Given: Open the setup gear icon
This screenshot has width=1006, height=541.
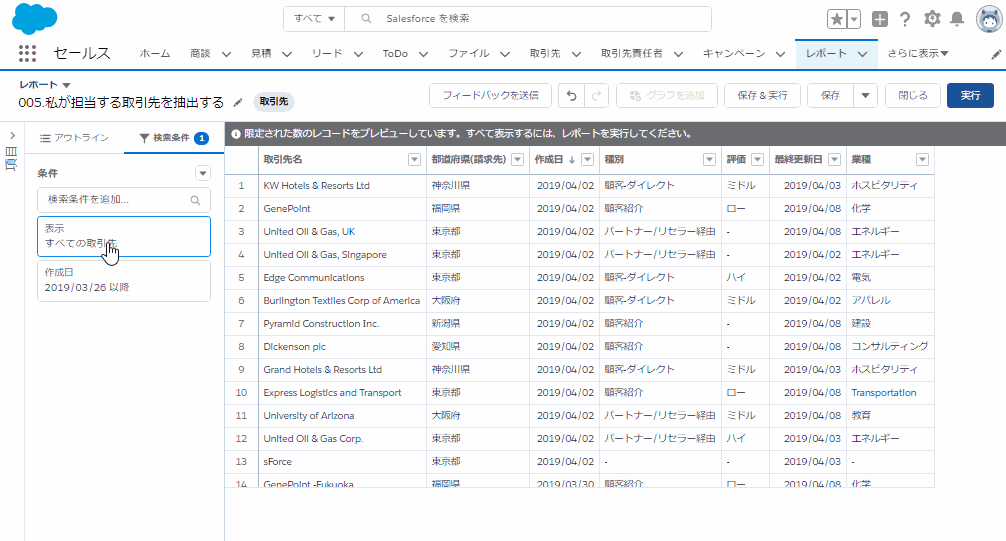Looking at the screenshot, I should click(932, 19).
